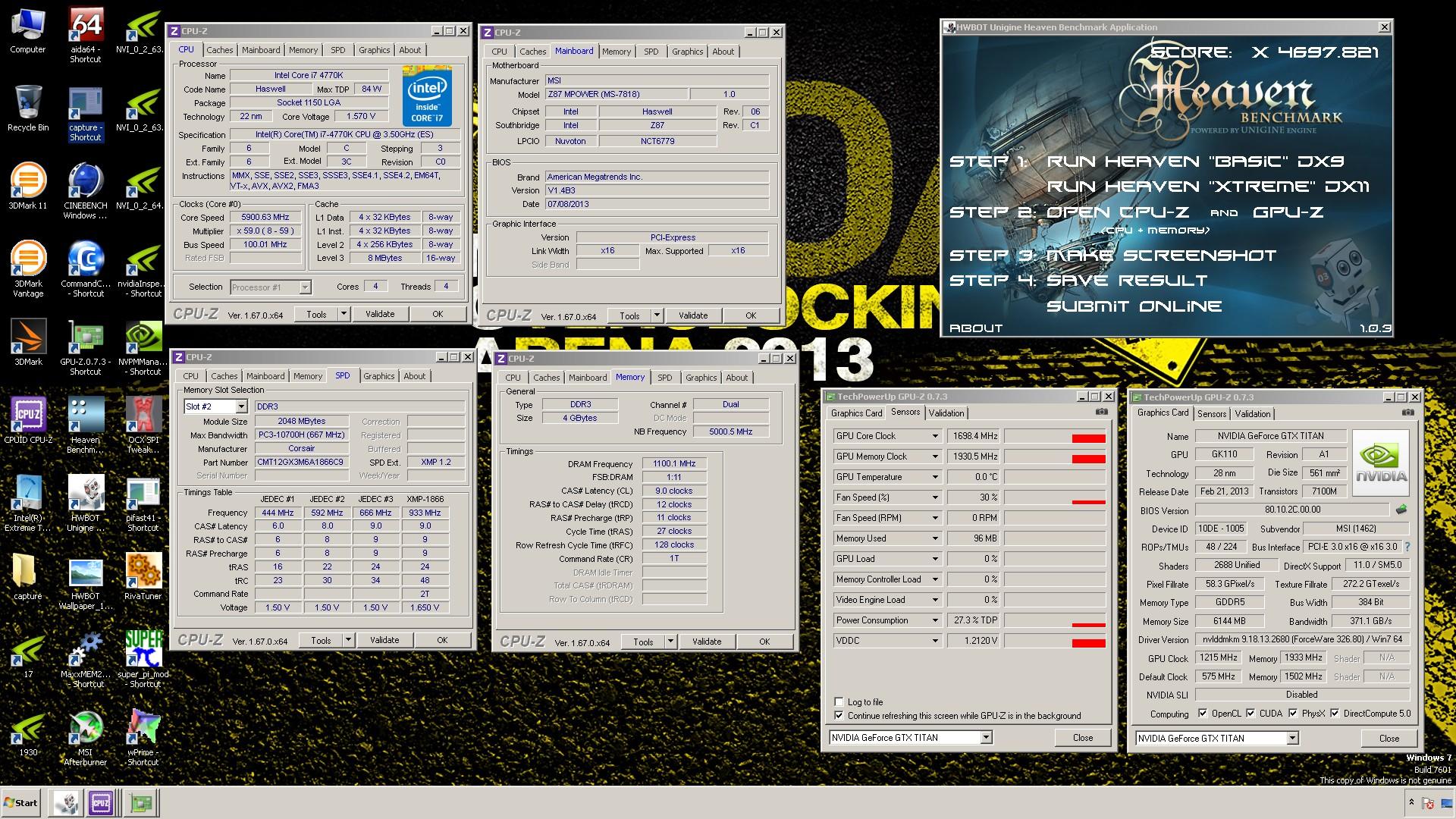Image resolution: width=1456 pixels, height=819 pixels.
Task: Enable the Log to file checkbox
Action: tap(839, 702)
